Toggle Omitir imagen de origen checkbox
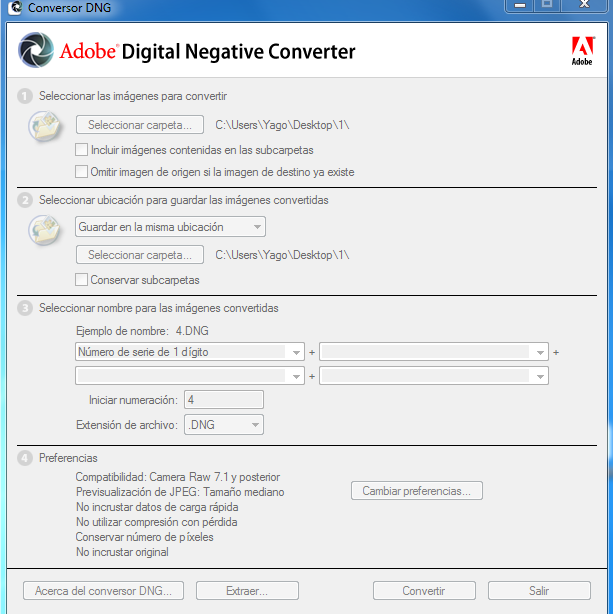The image size is (613, 614). pyautogui.click(x=81, y=172)
